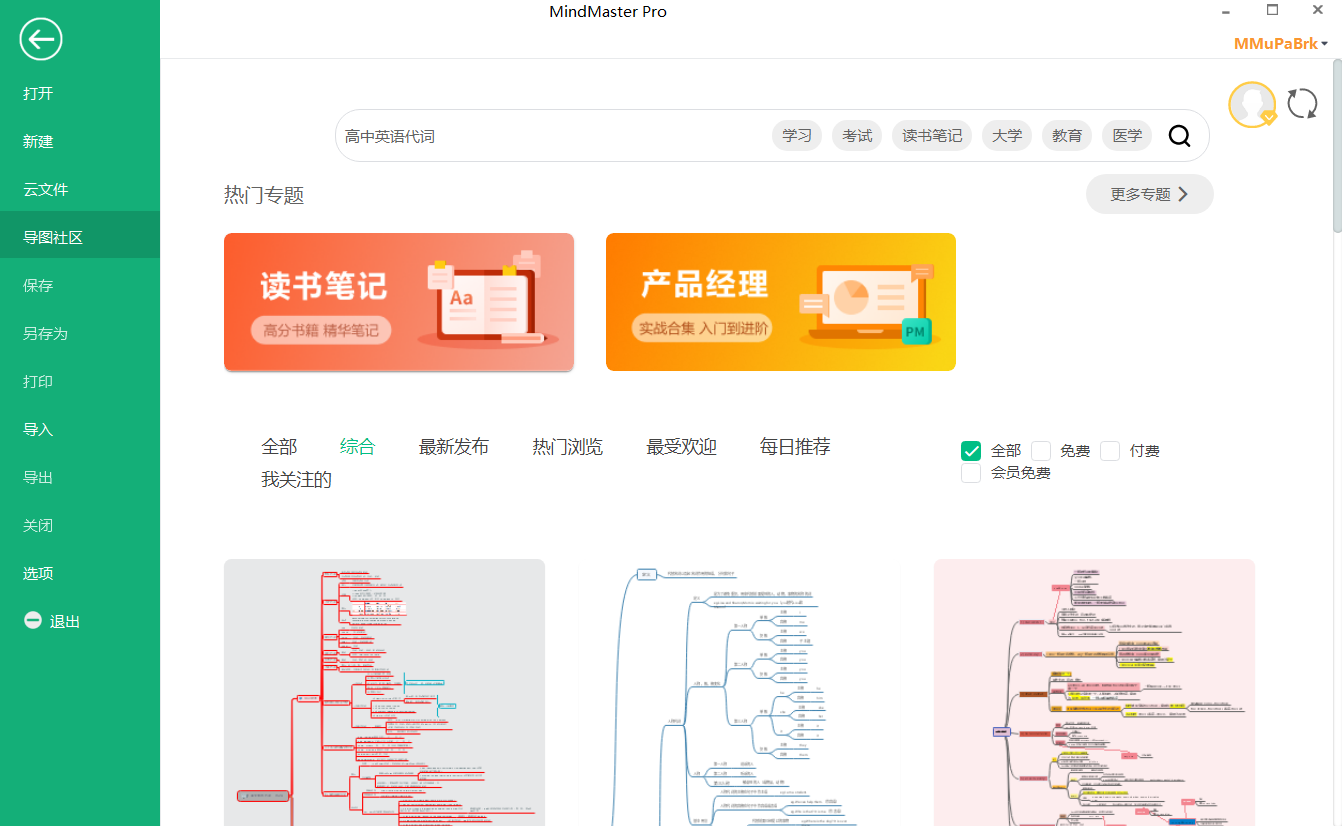Click the 学习 search tag

pyautogui.click(x=797, y=136)
